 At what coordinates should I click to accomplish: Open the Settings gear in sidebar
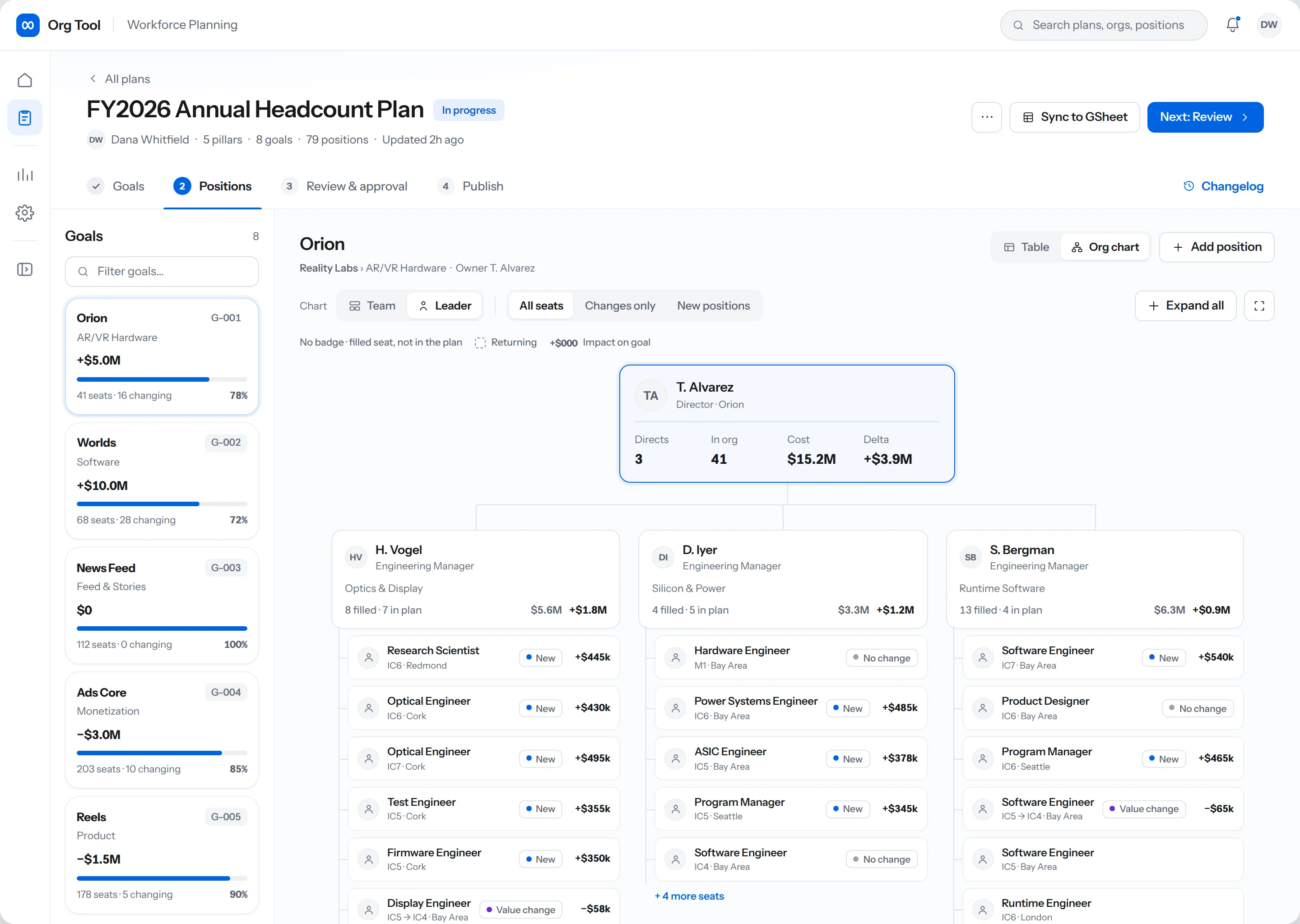[x=24, y=213]
